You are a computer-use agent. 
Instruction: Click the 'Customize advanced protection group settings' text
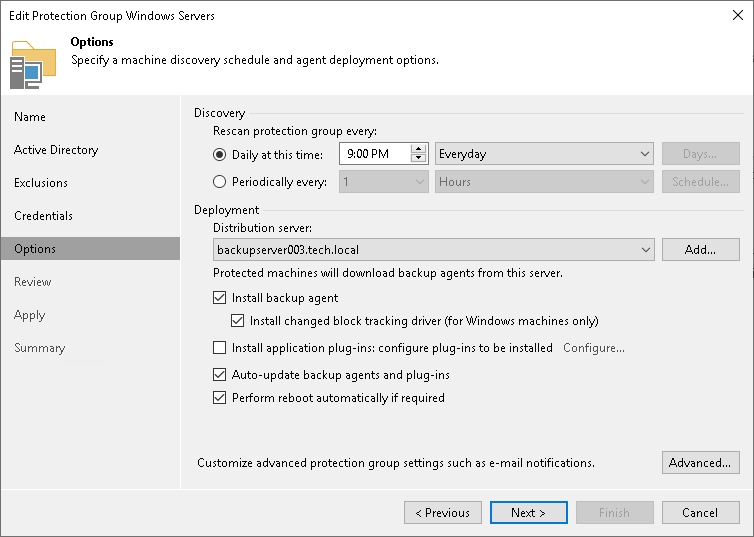coord(396,463)
